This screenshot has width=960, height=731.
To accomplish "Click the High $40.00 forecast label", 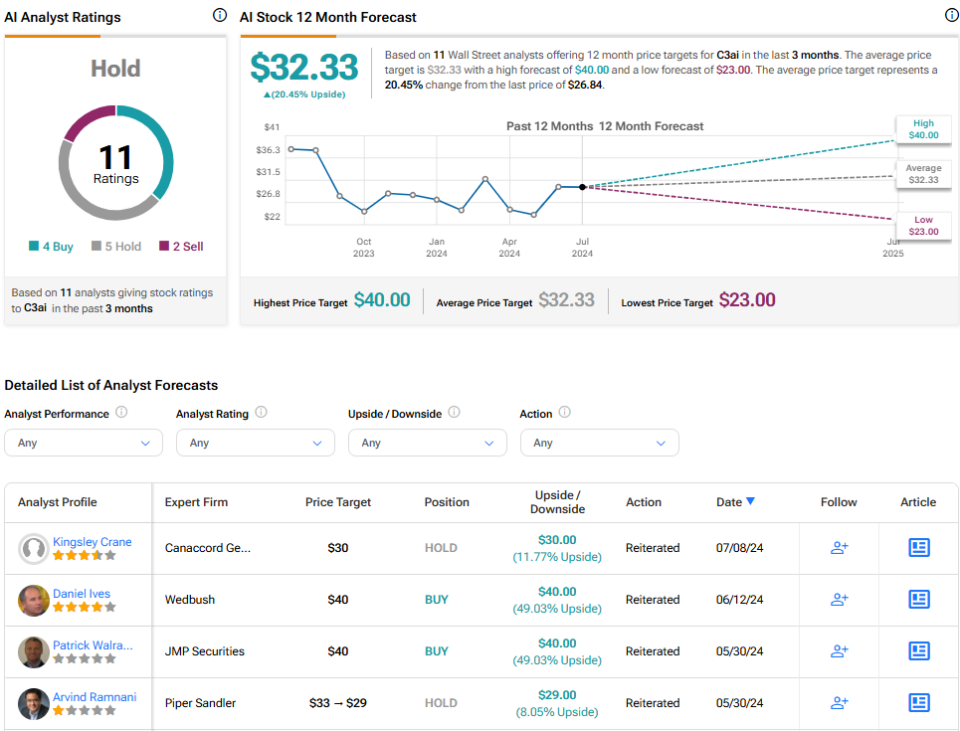I will [923, 129].
